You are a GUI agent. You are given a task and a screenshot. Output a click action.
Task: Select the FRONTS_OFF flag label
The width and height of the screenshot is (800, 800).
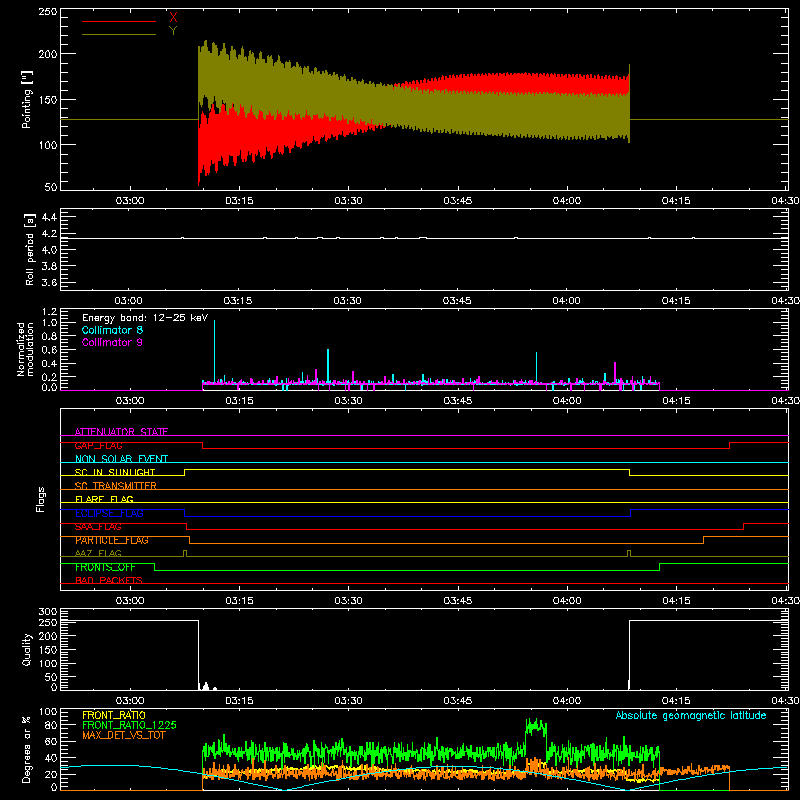click(105, 567)
